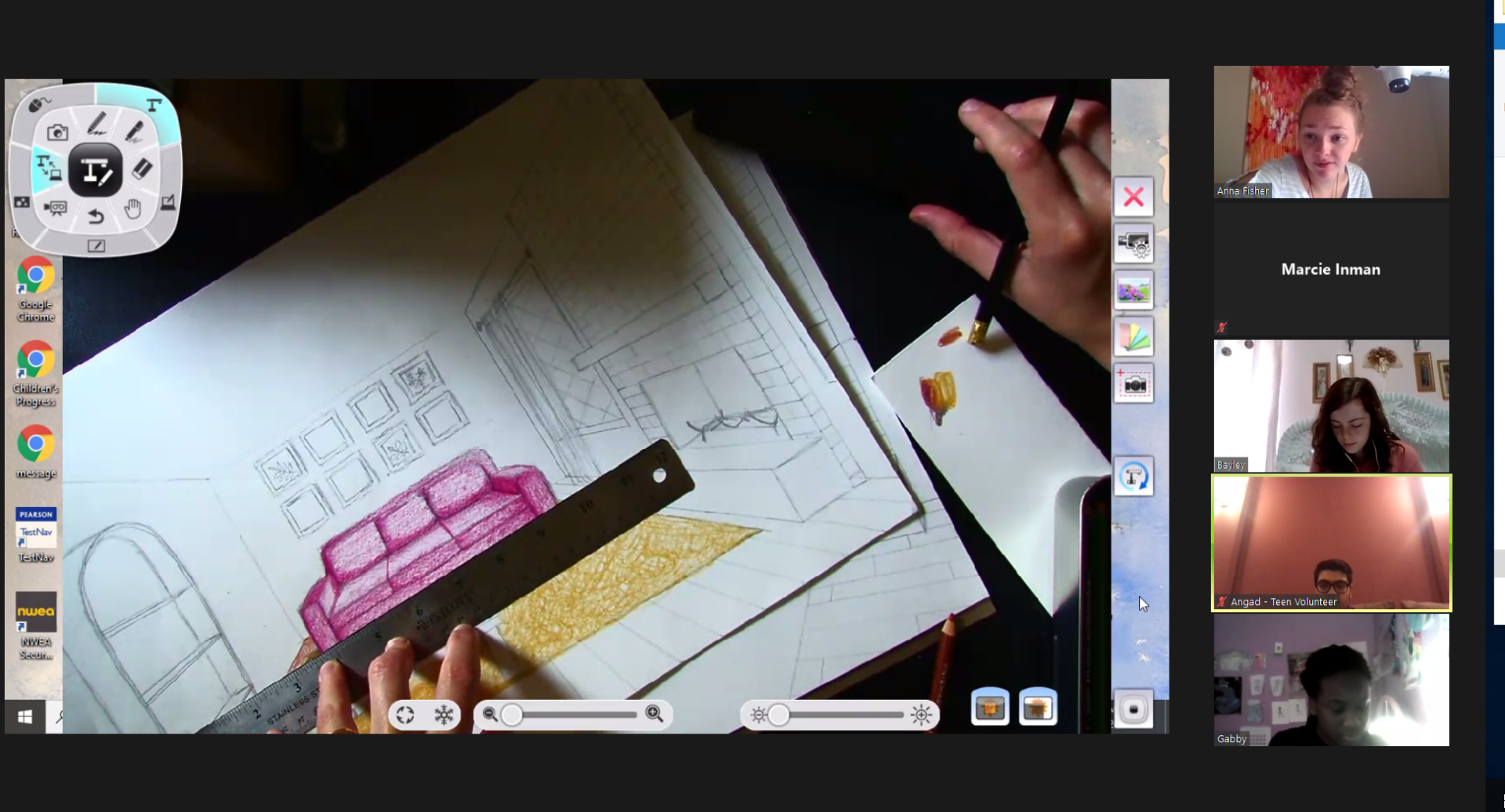The width and height of the screenshot is (1505, 812).
Task: Select the highlighter marker tool
Action: [x=134, y=132]
